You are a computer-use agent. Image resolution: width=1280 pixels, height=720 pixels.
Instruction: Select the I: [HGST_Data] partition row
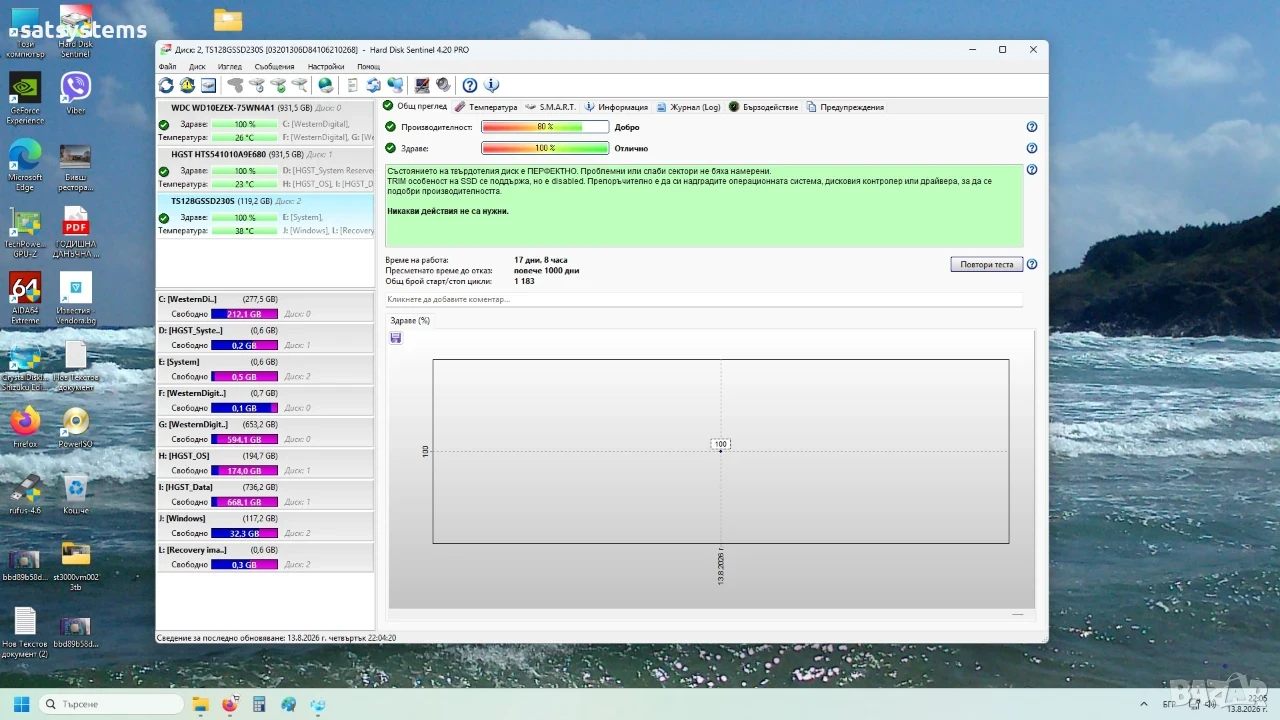(265, 494)
